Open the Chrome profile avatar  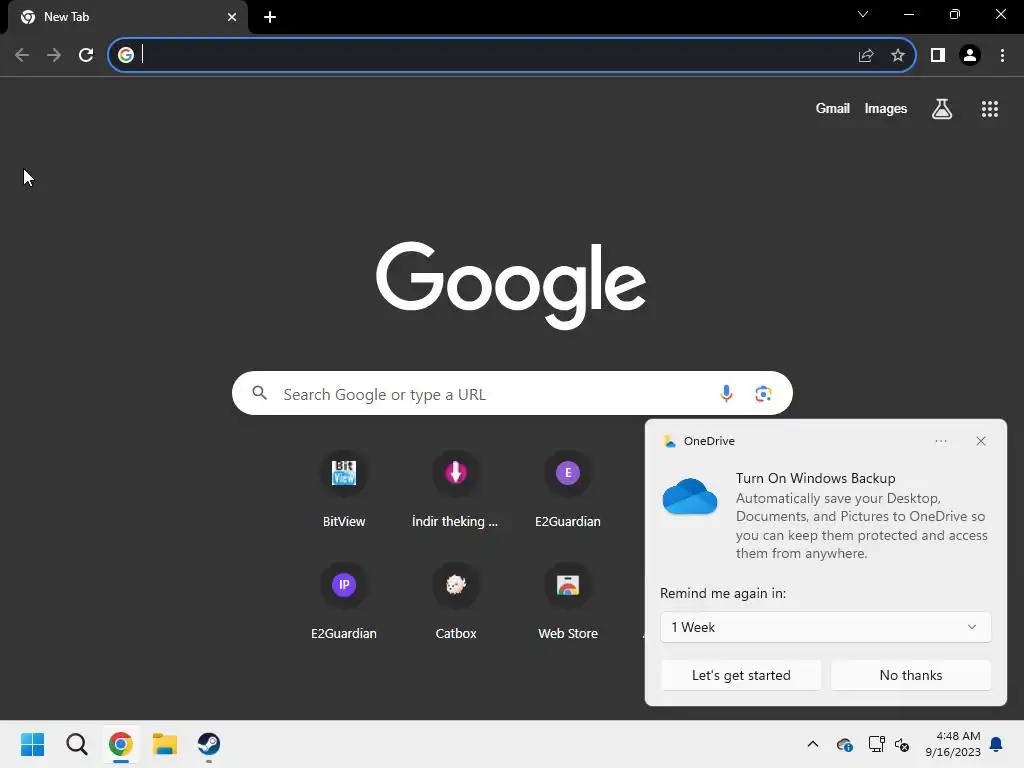pyautogui.click(x=970, y=56)
